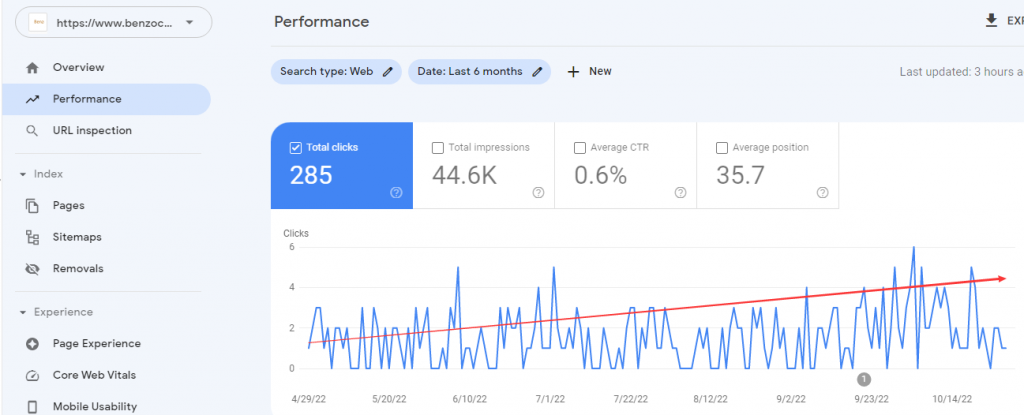Click the Mobile Usability phone icon
The height and width of the screenshot is (415, 1024).
(x=32, y=407)
